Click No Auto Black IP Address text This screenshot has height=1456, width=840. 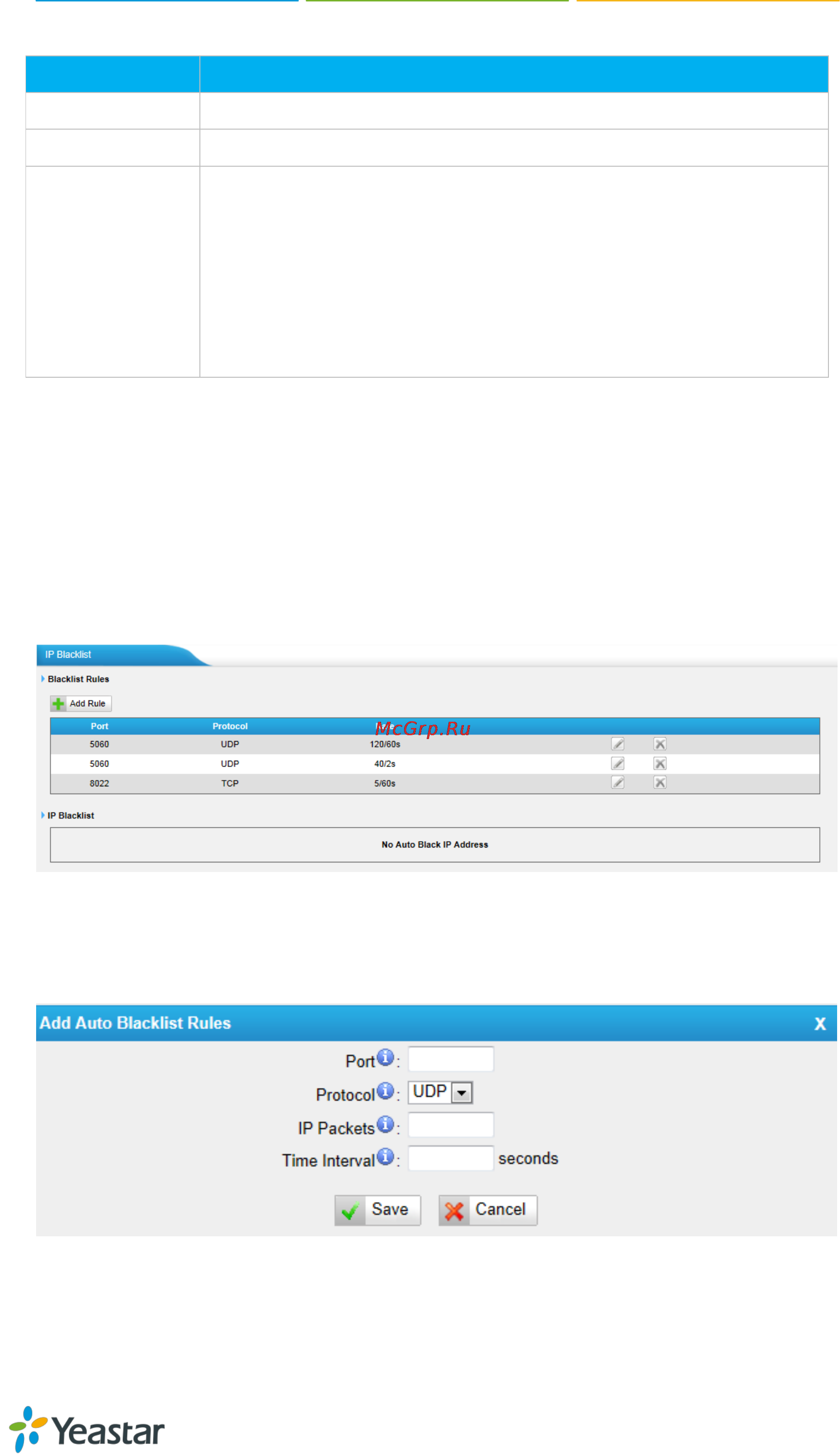pyautogui.click(x=435, y=844)
